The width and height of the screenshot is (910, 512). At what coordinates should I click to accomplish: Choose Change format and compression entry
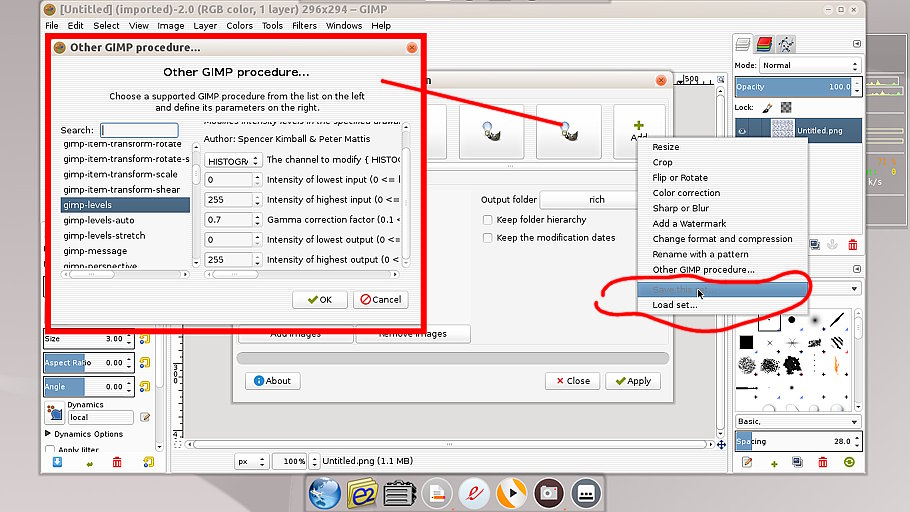[722, 239]
